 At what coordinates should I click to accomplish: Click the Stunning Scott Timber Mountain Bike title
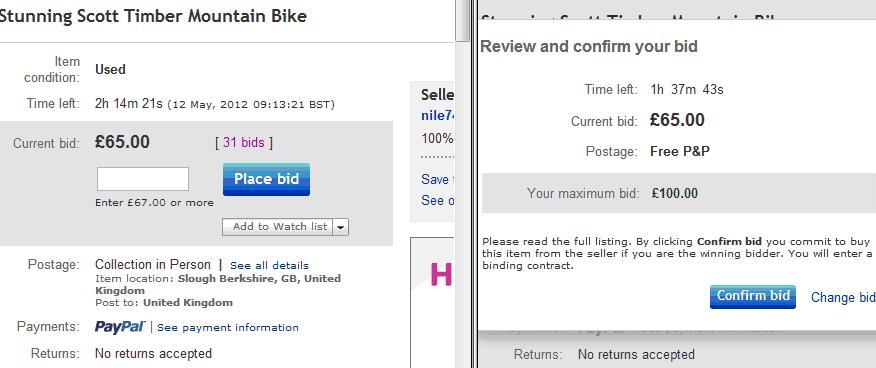(x=153, y=16)
